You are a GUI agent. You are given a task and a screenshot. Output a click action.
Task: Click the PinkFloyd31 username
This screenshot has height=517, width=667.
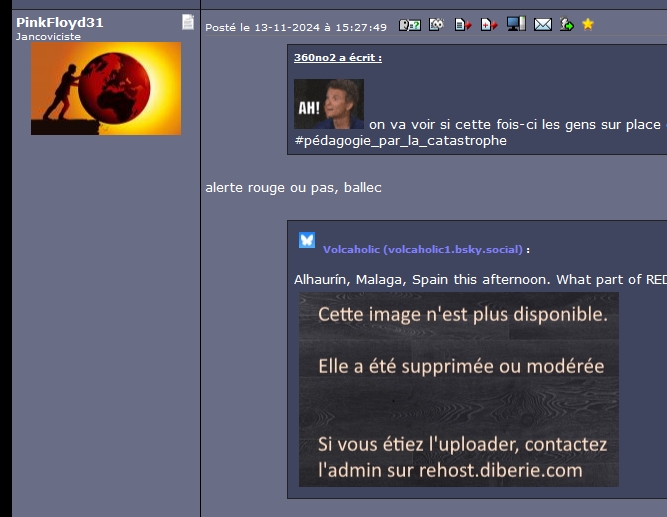[x=60, y=22]
